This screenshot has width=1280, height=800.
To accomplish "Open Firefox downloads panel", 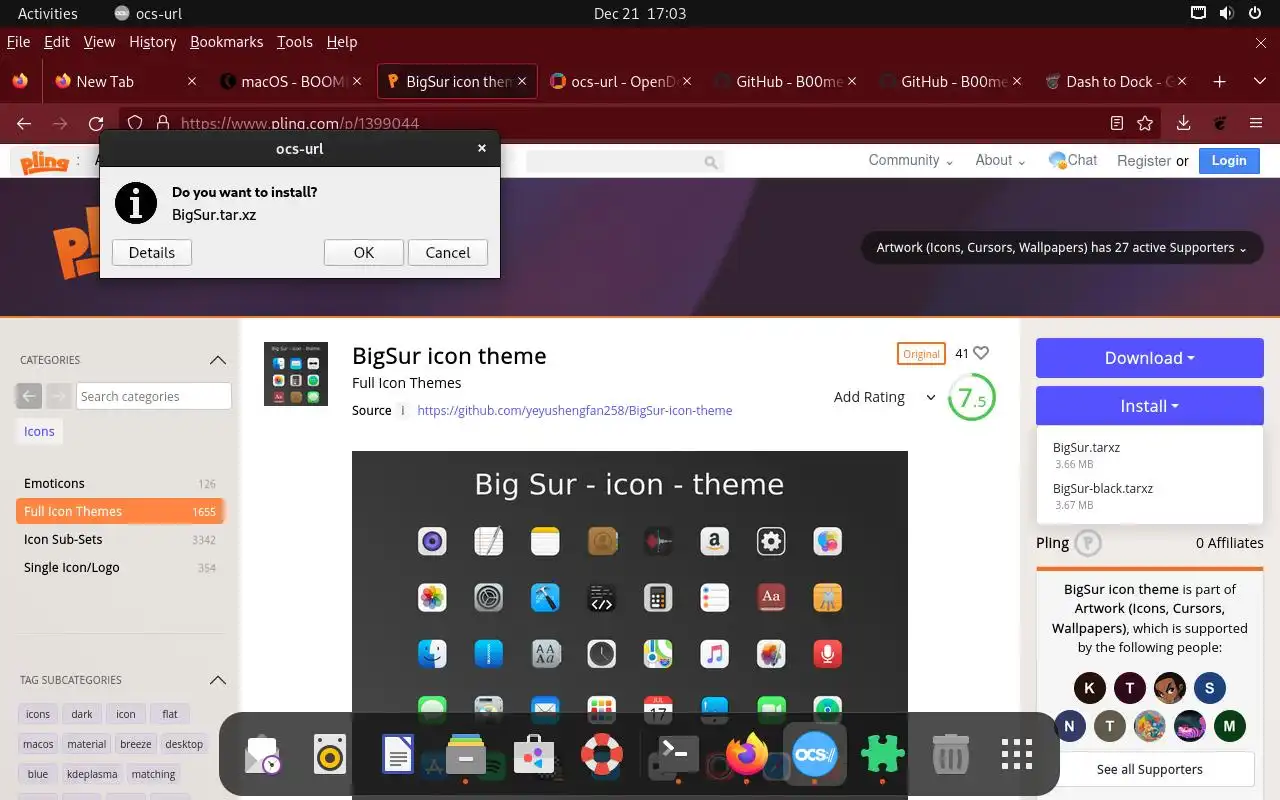I will click(1183, 124).
